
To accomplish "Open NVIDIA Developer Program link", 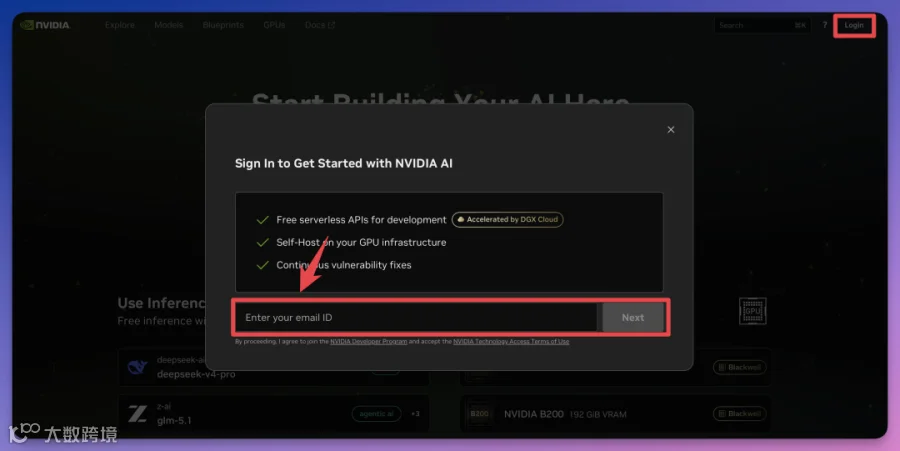I will tap(368, 341).
